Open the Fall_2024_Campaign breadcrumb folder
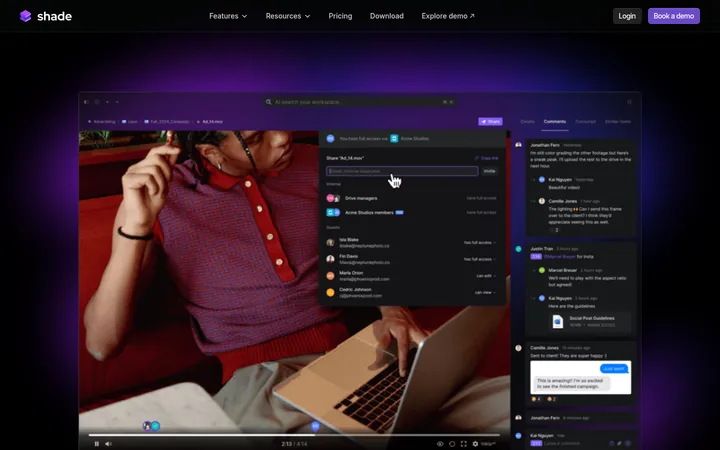Viewport: 720px width, 450px height. click(167, 122)
